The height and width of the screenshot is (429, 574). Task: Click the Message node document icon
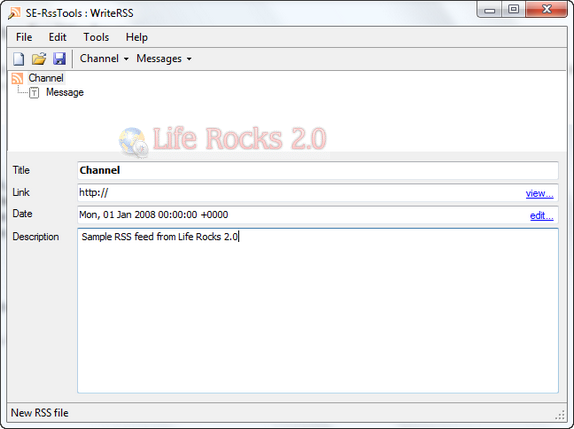point(34,93)
